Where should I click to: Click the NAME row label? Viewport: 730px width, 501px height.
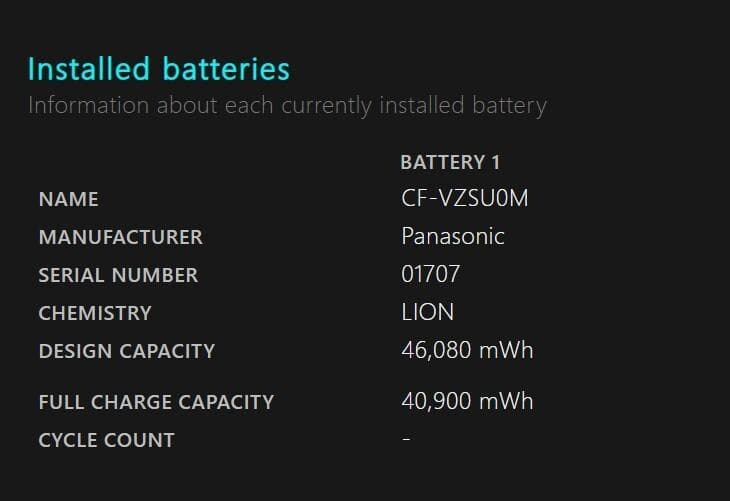coord(68,199)
